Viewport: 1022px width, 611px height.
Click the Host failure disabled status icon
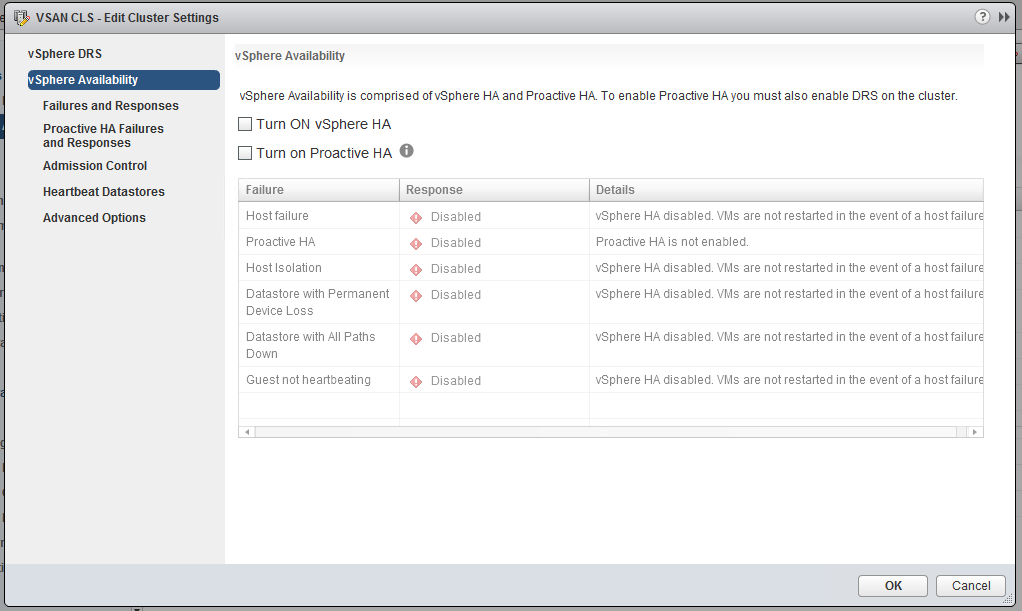pyautogui.click(x=416, y=217)
